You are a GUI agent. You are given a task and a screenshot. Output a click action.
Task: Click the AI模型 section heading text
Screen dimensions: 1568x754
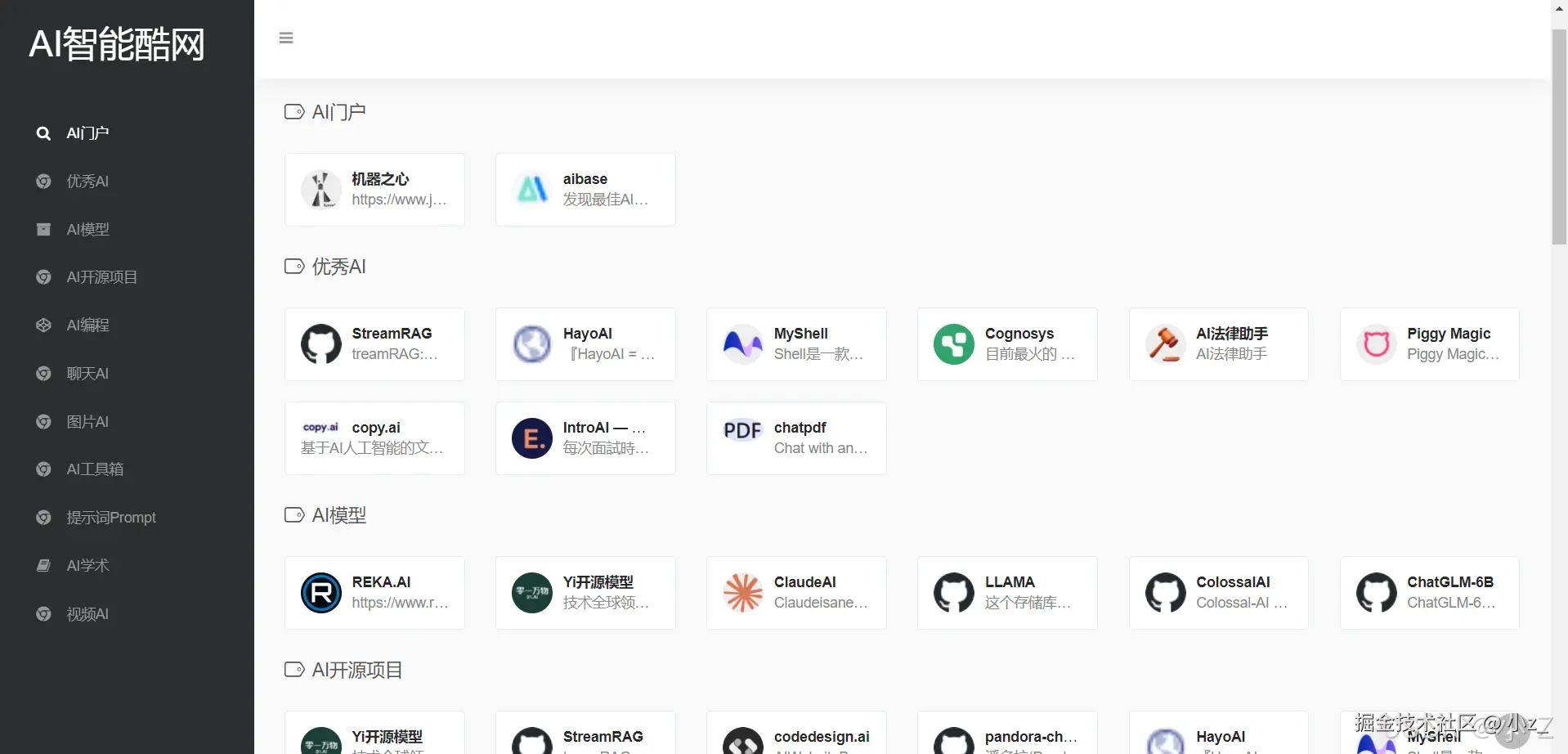[339, 515]
